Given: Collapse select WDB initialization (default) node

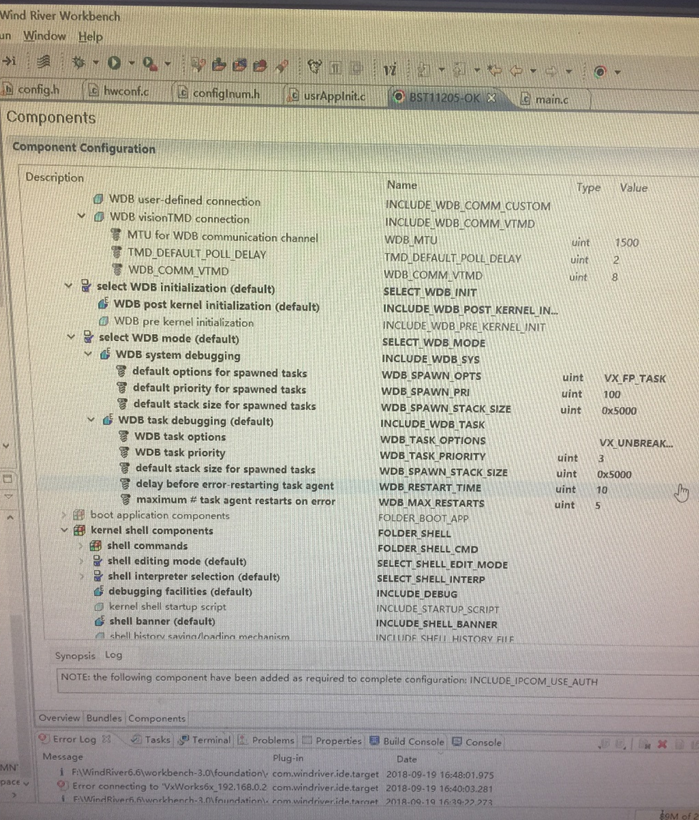Looking at the screenshot, I should click(x=68, y=286).
